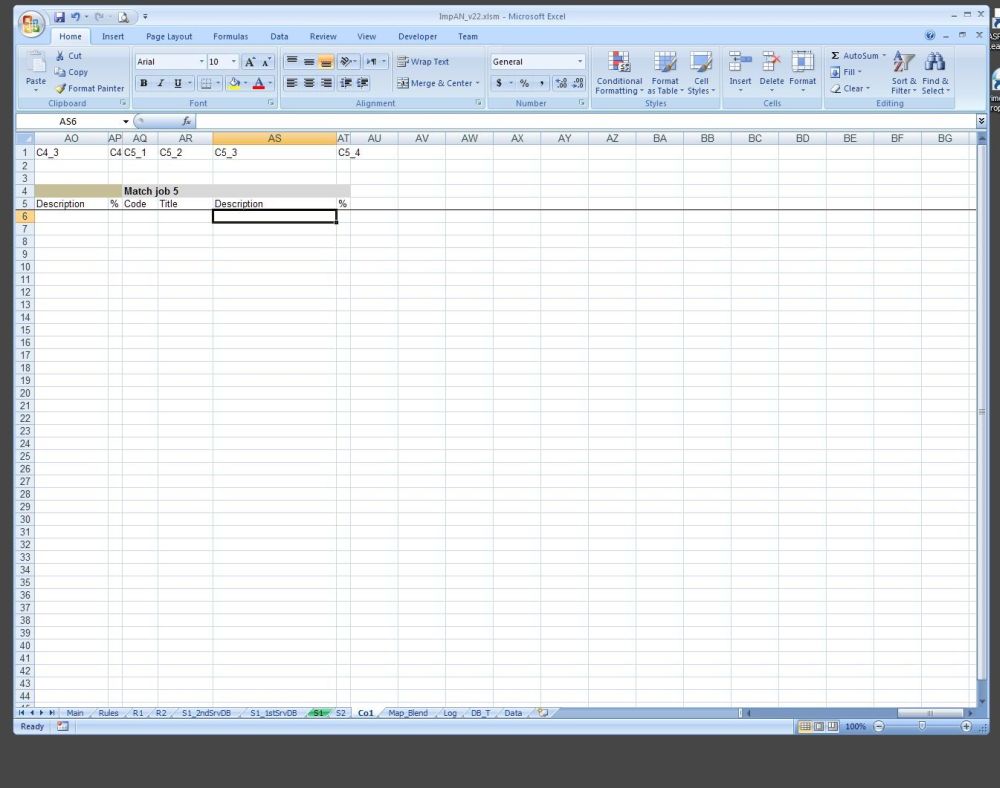
Task: Expand the font name dropdown showing Arial
Action: coord(201,62)
